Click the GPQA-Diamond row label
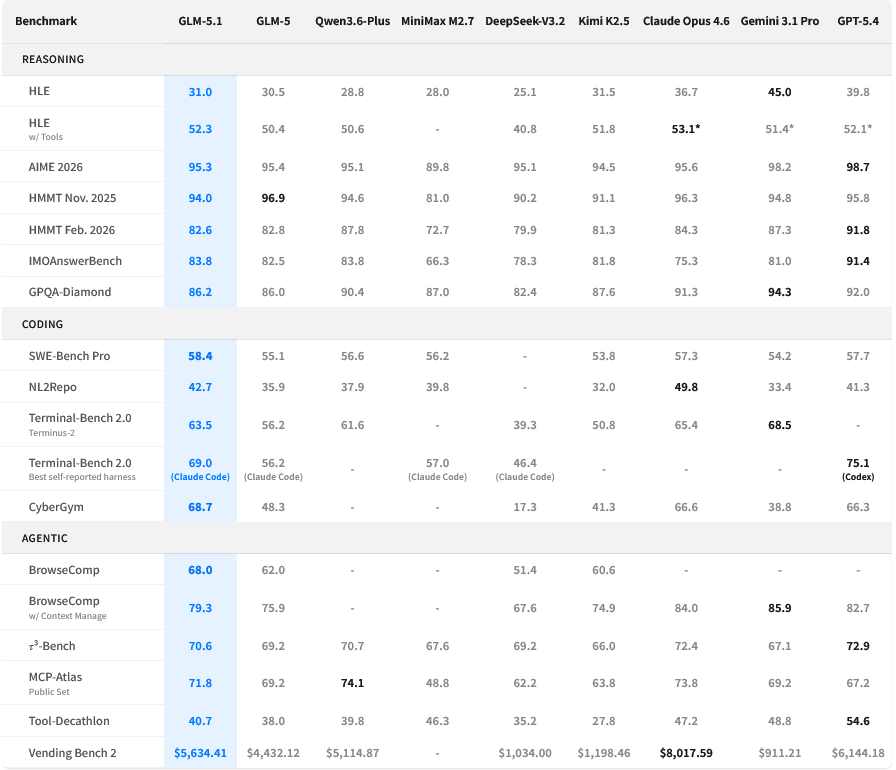 tap(70, 292)
